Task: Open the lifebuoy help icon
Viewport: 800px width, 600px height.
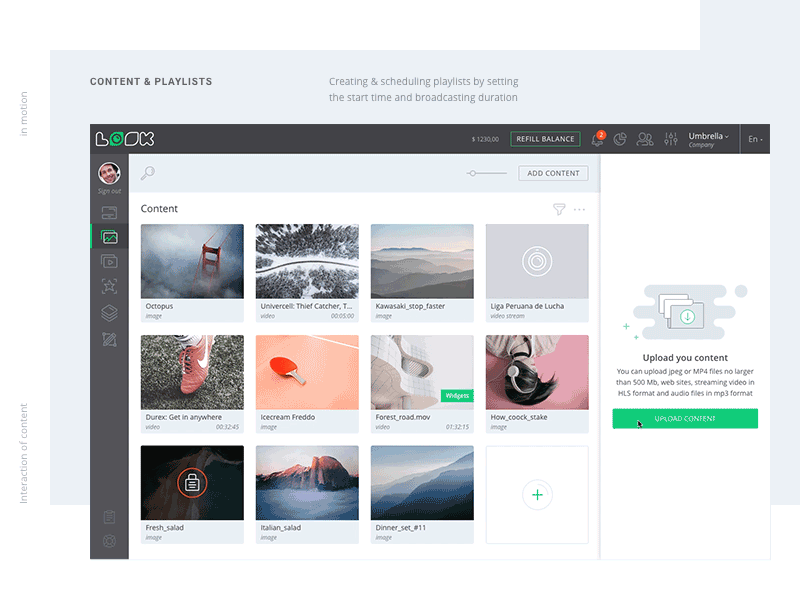Action: click(x=109, y=541)
